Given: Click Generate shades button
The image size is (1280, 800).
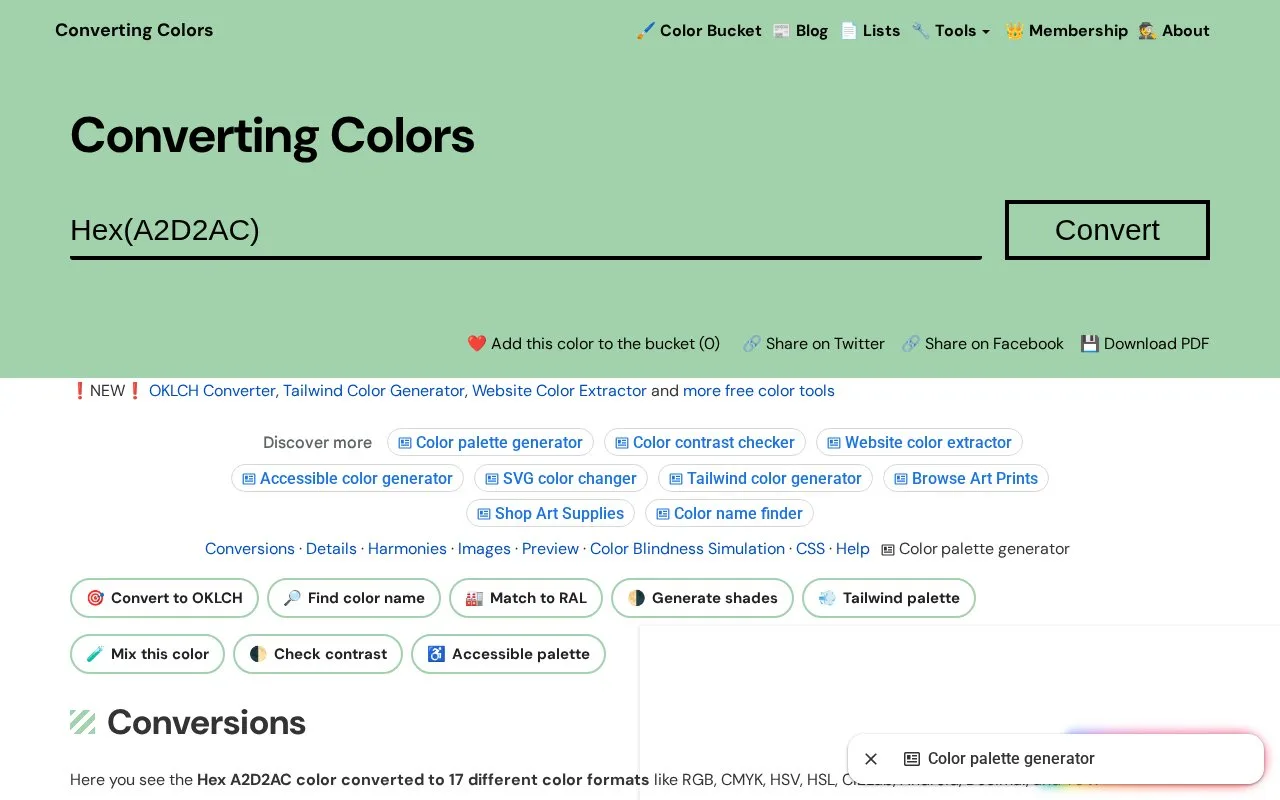Looking at the screenshot, I should 702,598.
